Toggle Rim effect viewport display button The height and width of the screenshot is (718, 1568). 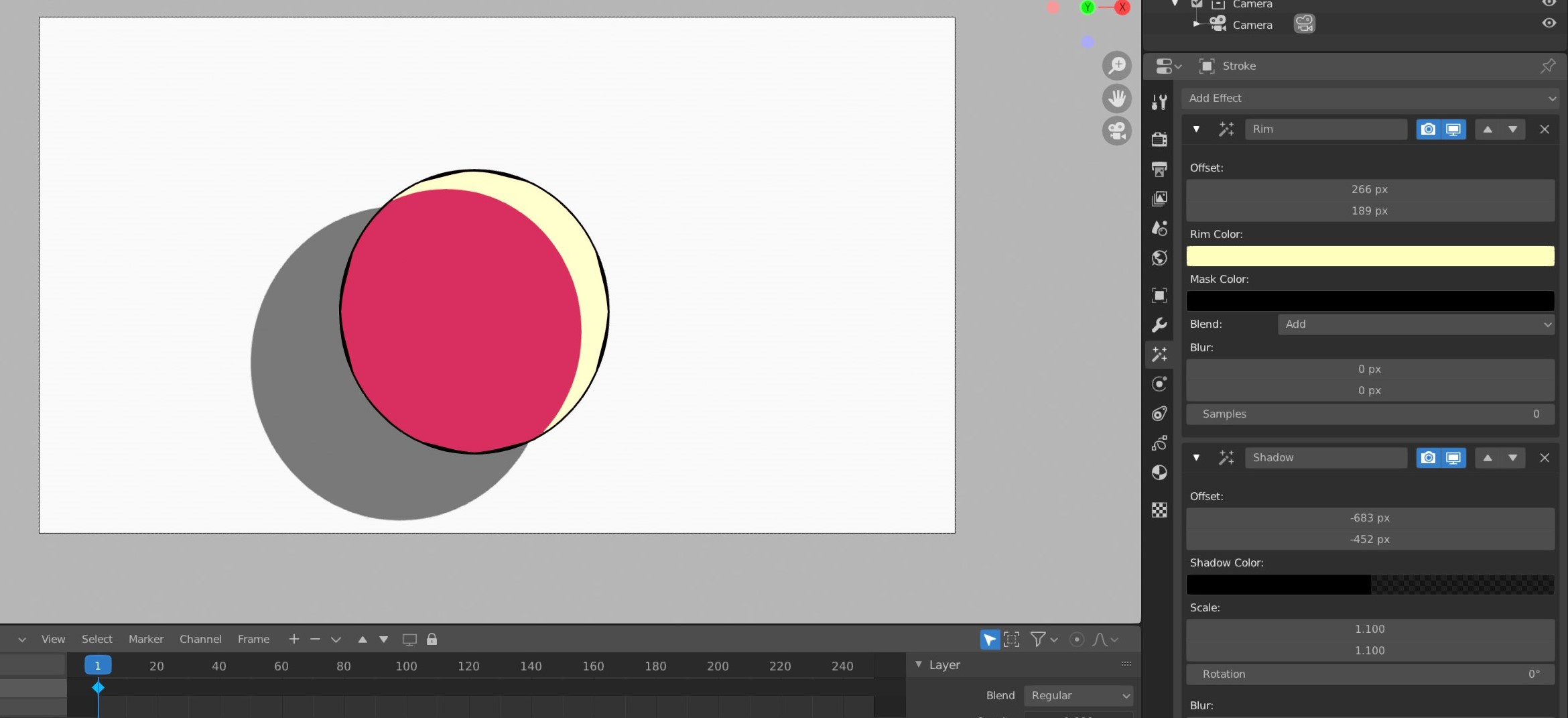pos(1453,129)
